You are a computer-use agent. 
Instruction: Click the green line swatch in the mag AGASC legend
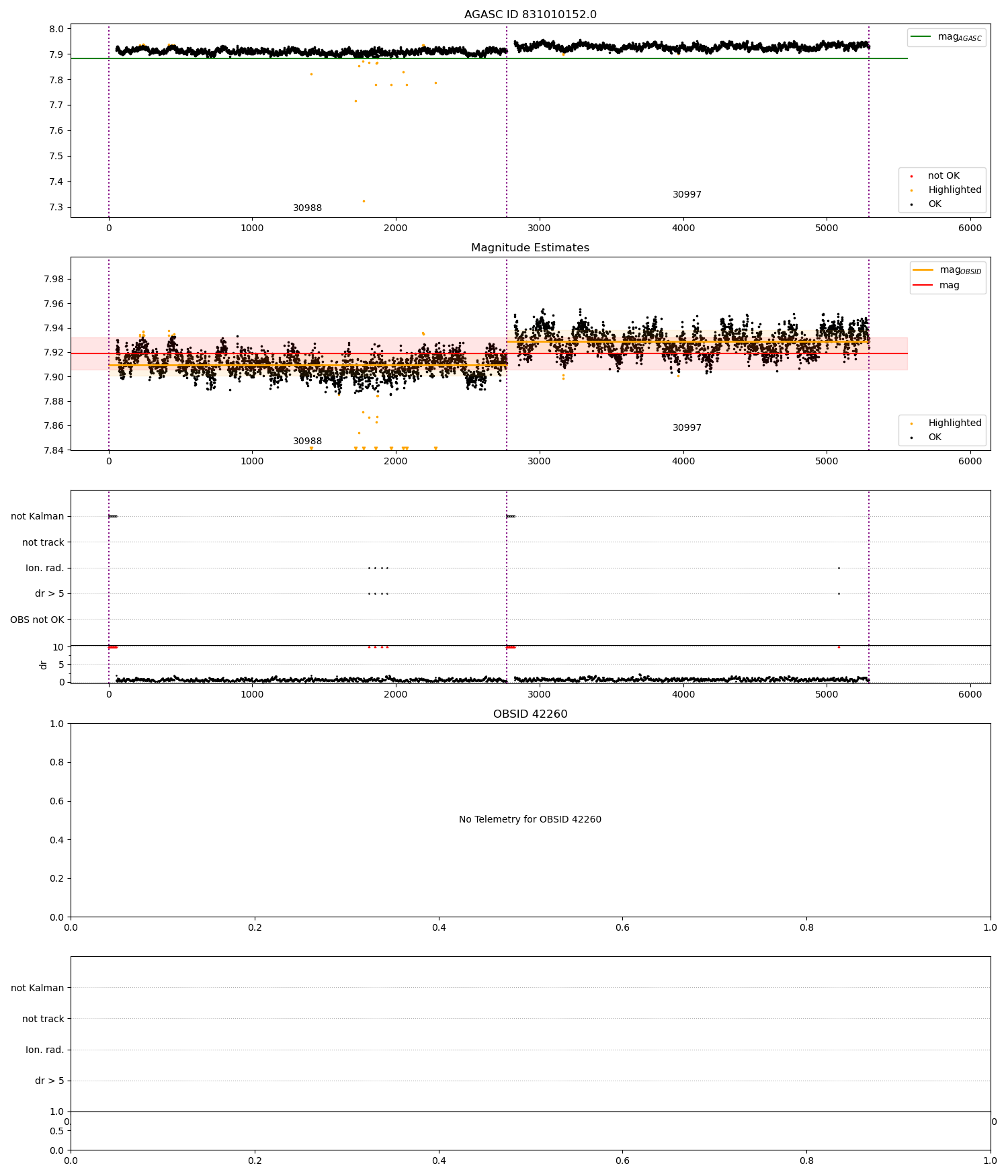point(921,37)
